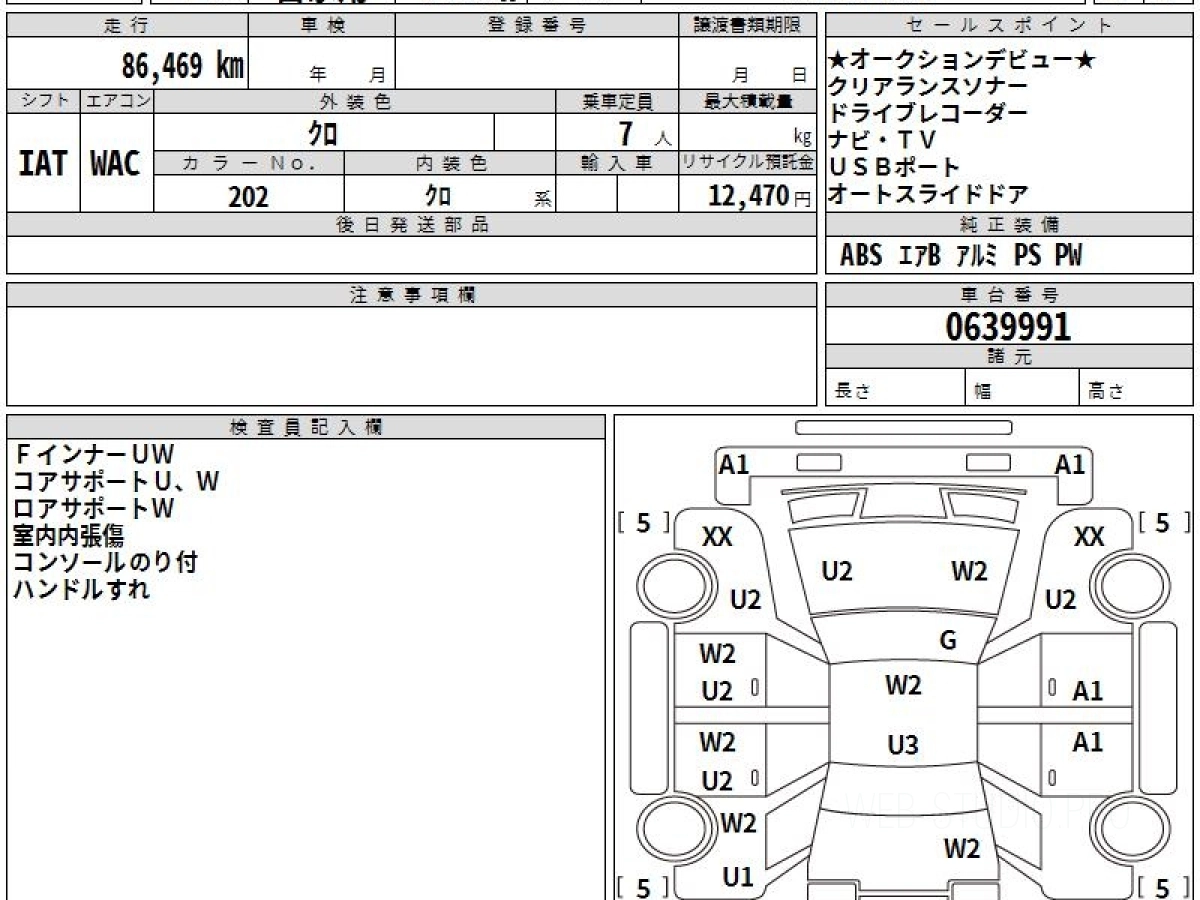Click the 幅 dimension cell
Image resolution: width=1200 pixels, height=900 pixels.
(x=1023, y=388)
